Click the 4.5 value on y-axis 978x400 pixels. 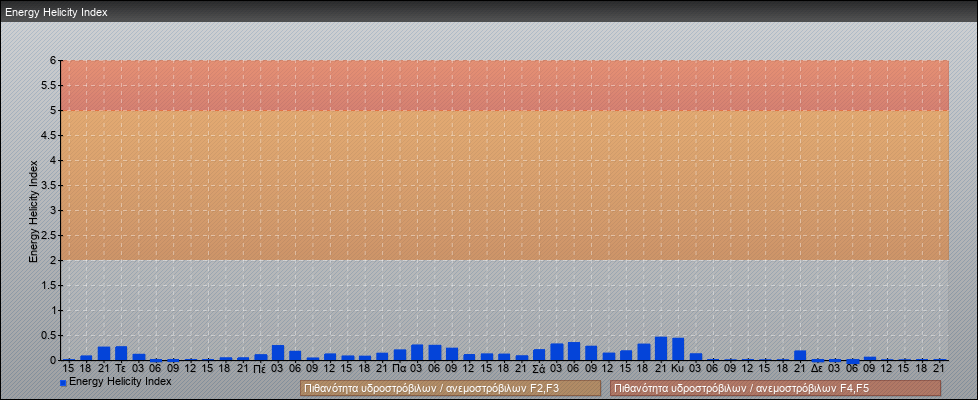[x=48, y=135]
